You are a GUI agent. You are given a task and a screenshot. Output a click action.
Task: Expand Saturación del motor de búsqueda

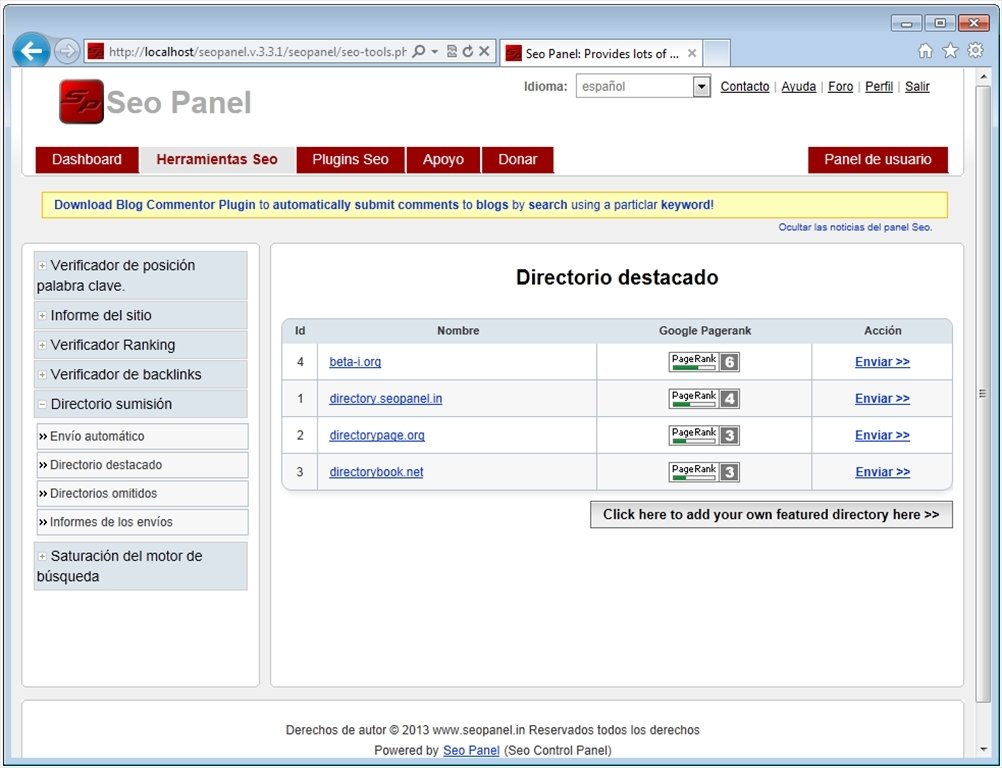click(x=141, y=566)
